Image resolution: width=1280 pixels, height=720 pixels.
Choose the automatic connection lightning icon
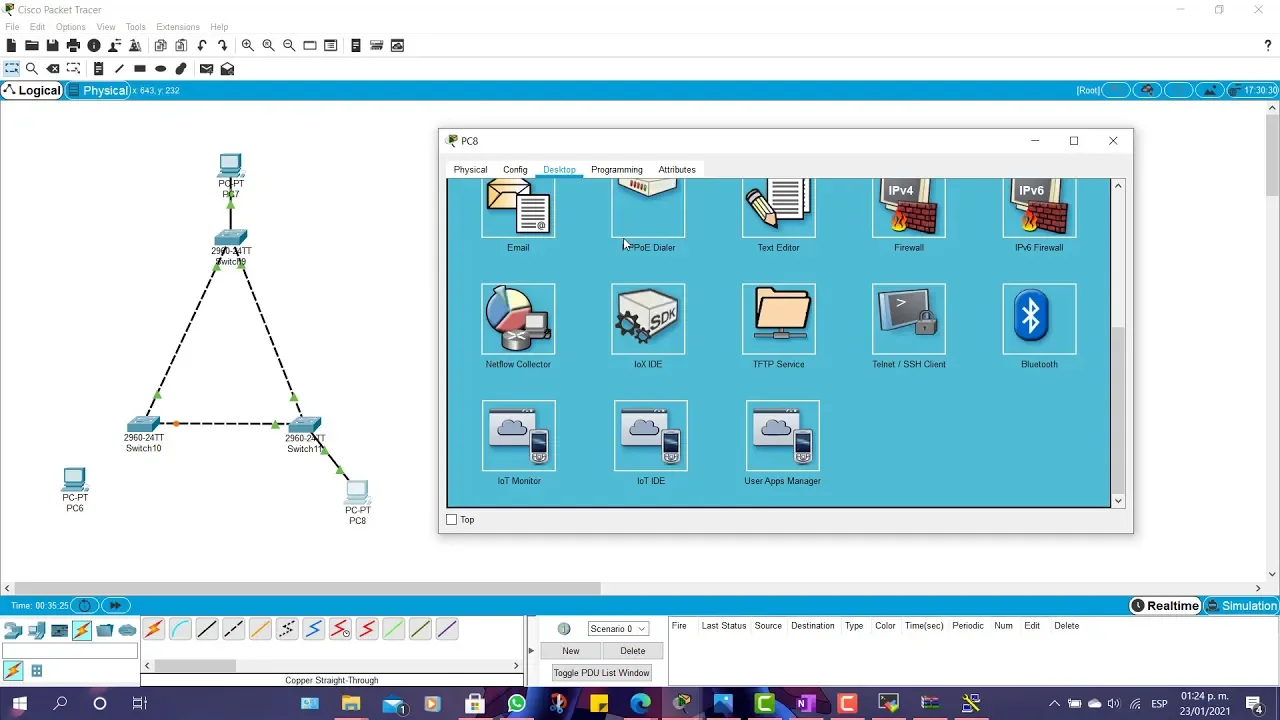153,629
